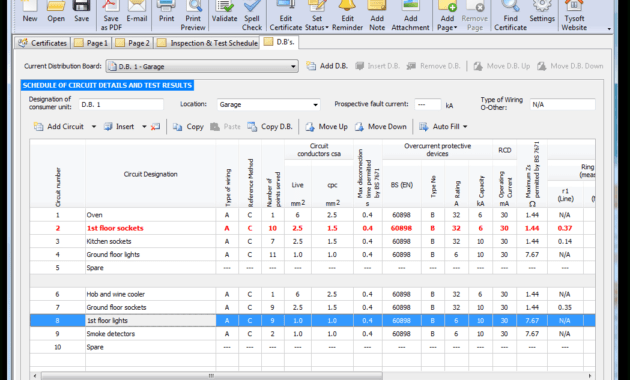Click Prospective fault current field

428,104
